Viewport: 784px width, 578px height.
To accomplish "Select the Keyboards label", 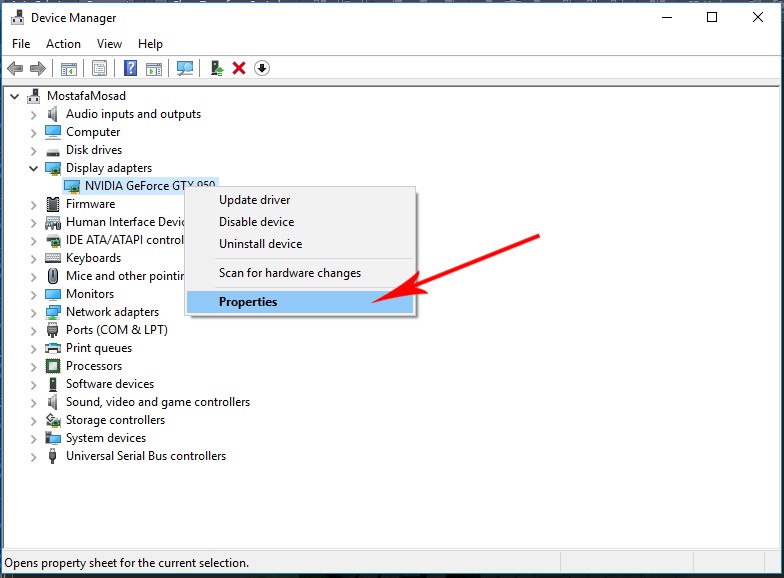I will pyautogui.click(x=93, y=258).
